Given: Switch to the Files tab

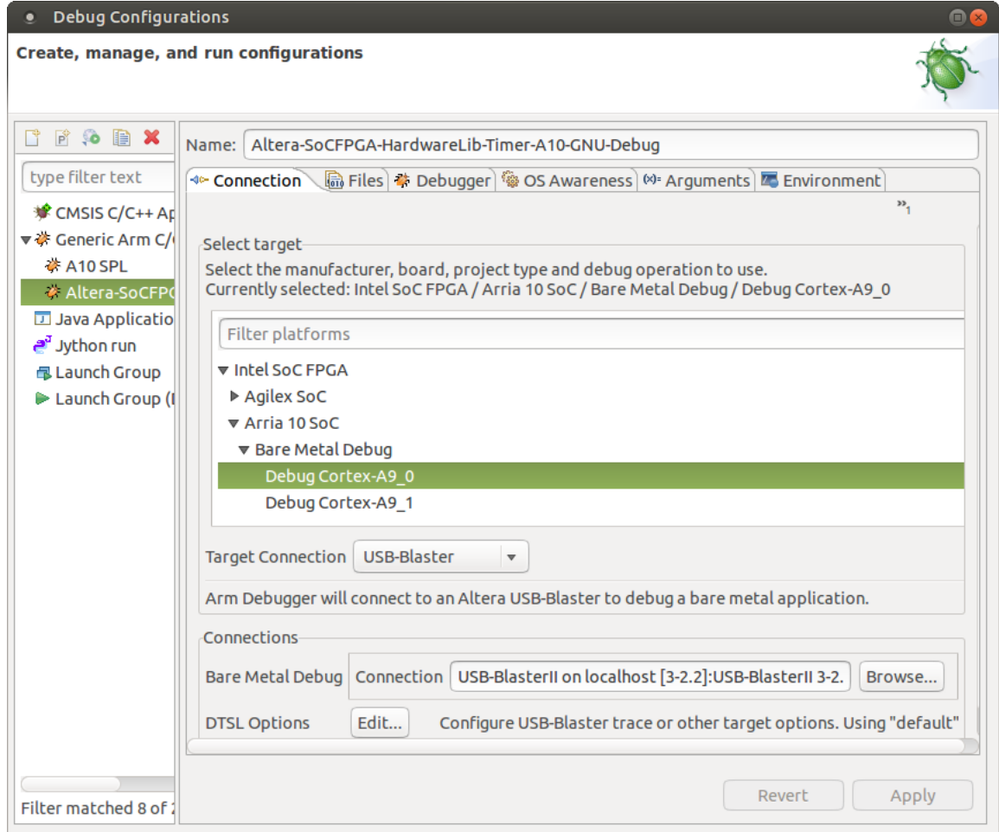Looking at the screenshot, I should point(354,181).
